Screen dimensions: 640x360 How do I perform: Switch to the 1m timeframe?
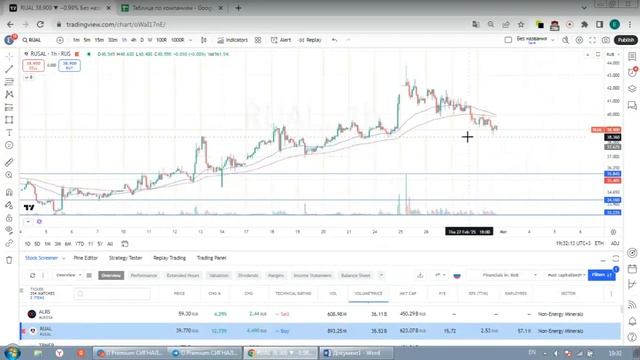coord(76,40)
